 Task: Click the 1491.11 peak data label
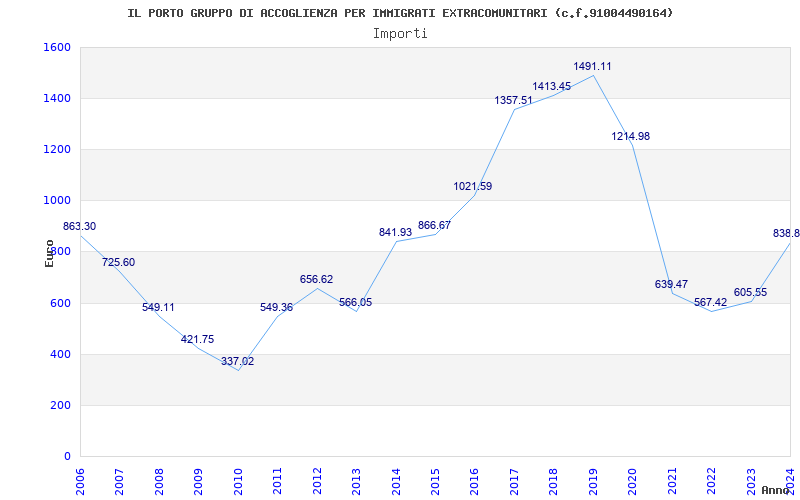[x=592, y=66]
